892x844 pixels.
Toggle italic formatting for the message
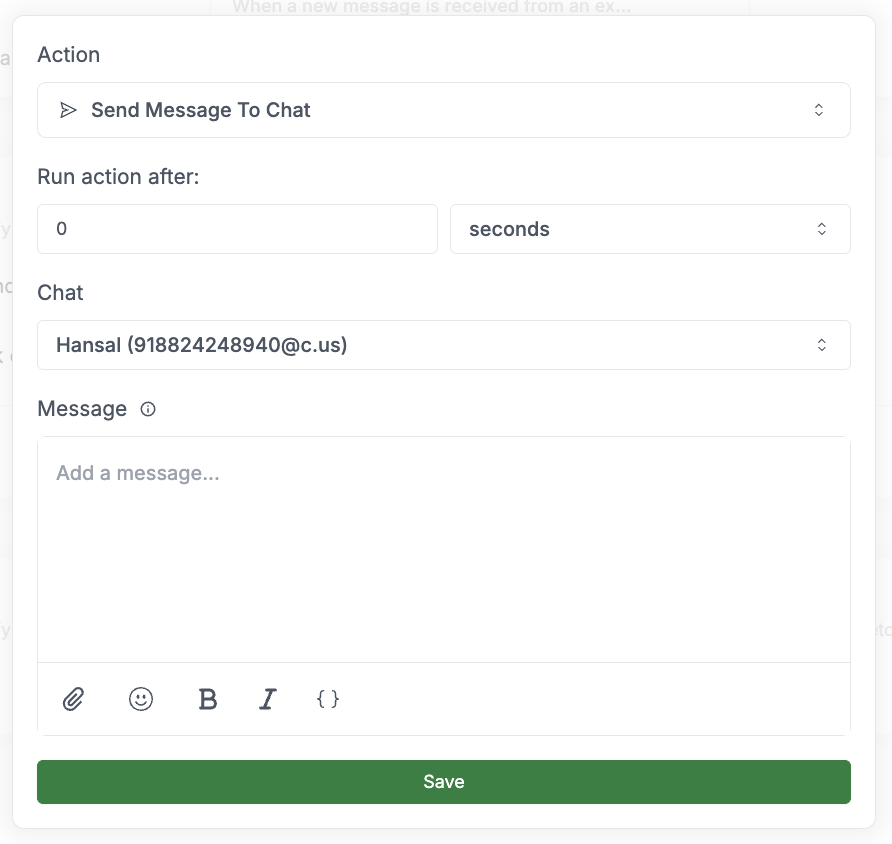click(267, 699)
